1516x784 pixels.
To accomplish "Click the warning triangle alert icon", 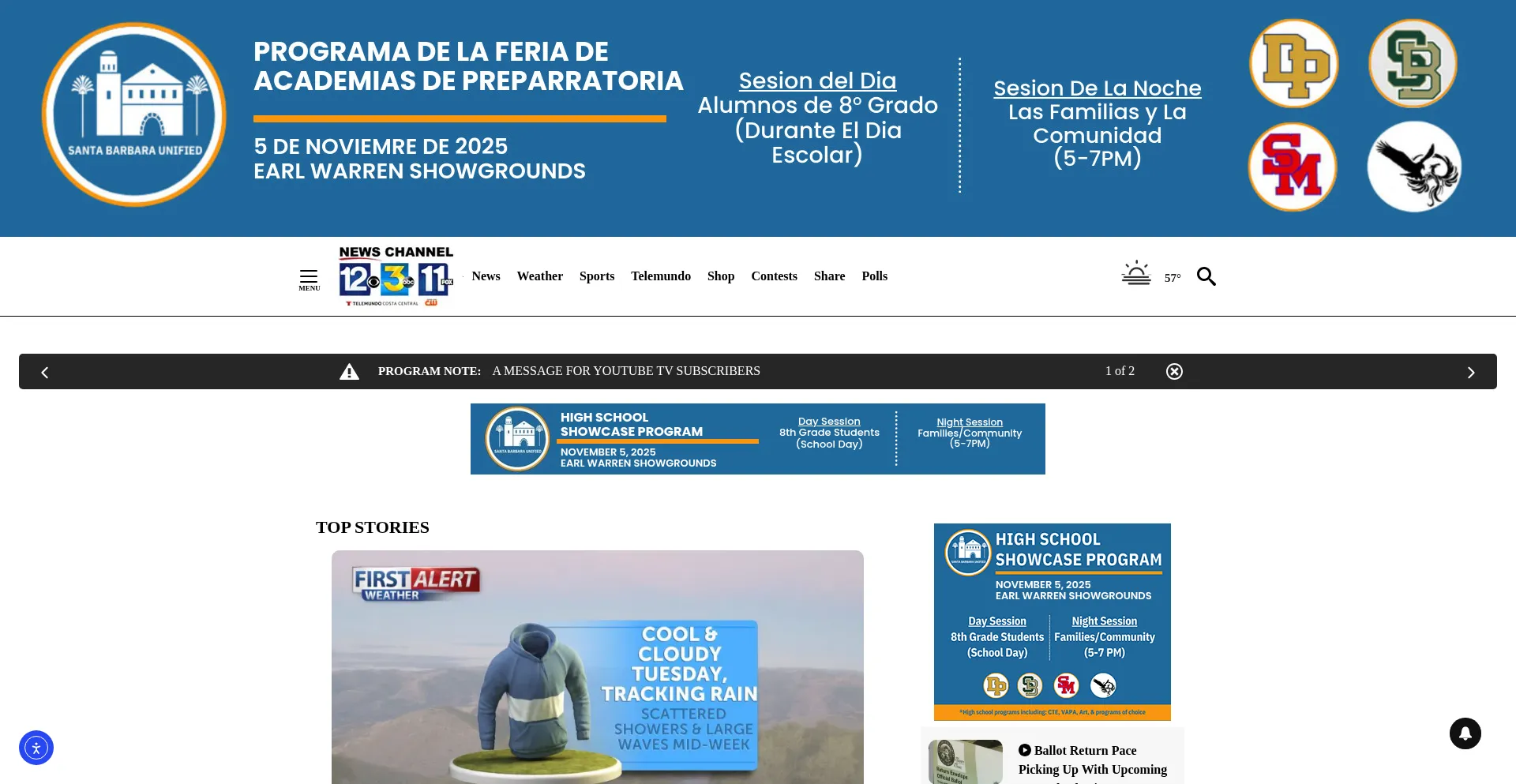I will (x=349, y=372).
